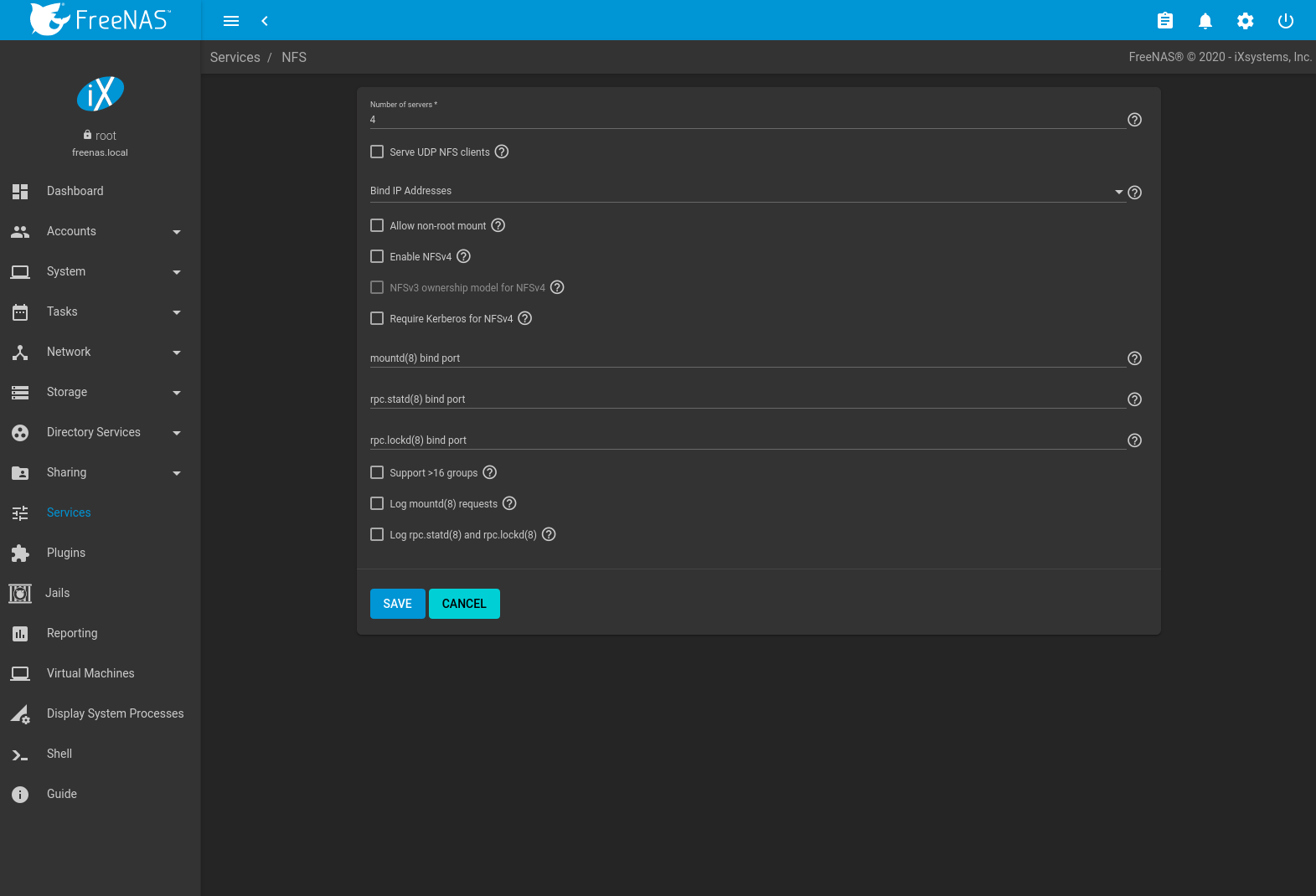Screen dimensions: 1316x896
Task: Collapse sidebar with the back chevron
Action: (265, 21)
